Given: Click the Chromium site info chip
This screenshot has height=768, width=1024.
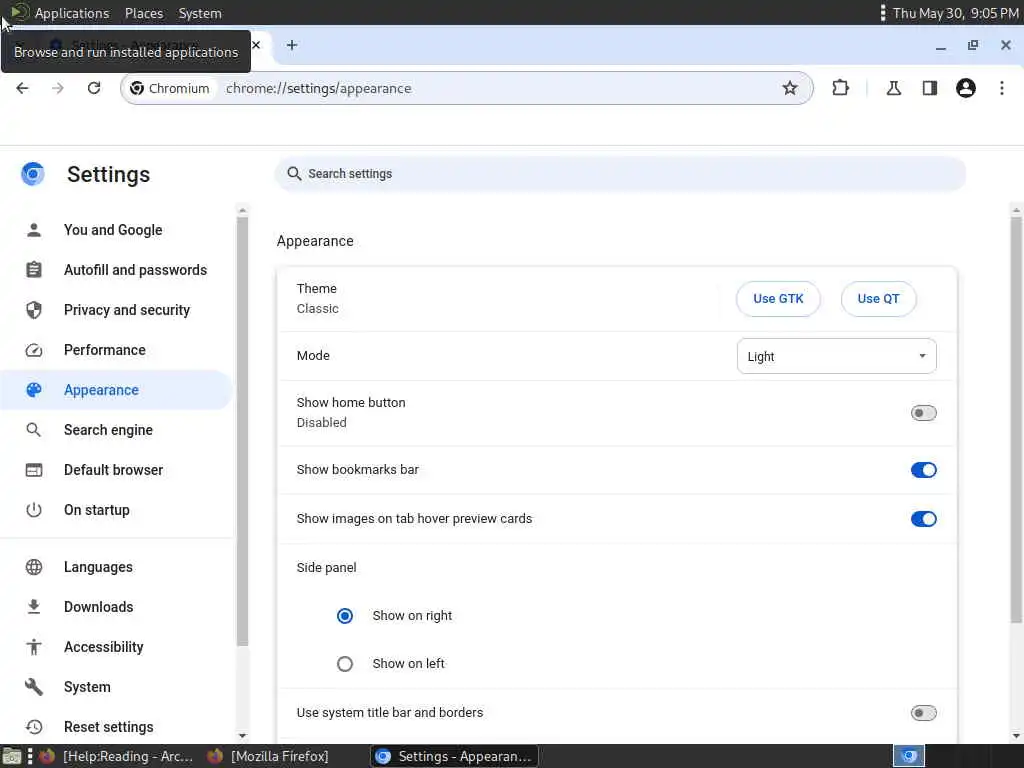Looking at the screenshot, I should click(x=170, y=88).
